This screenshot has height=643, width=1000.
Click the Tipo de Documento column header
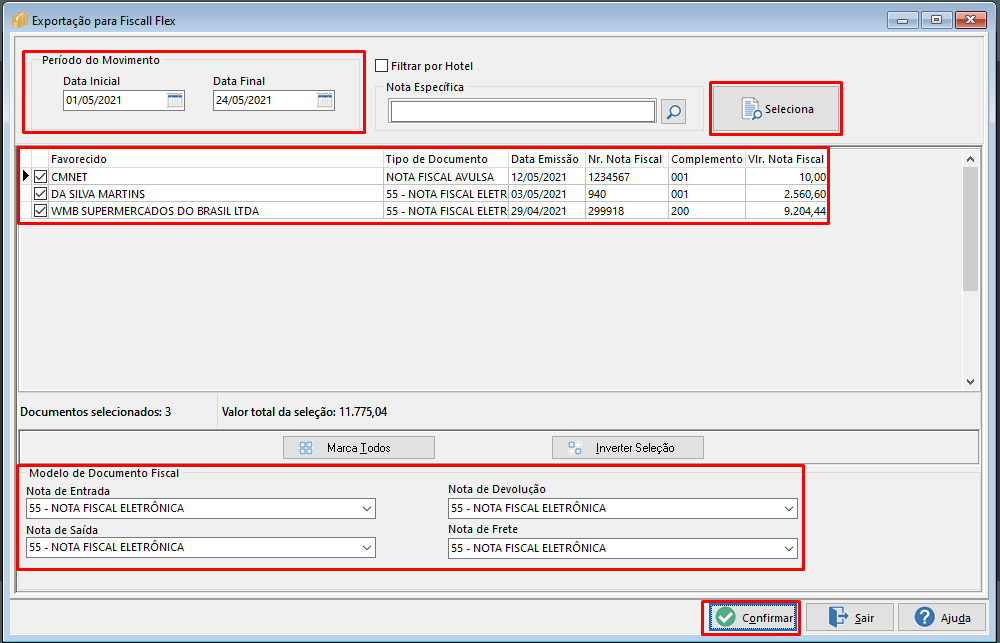446,159
